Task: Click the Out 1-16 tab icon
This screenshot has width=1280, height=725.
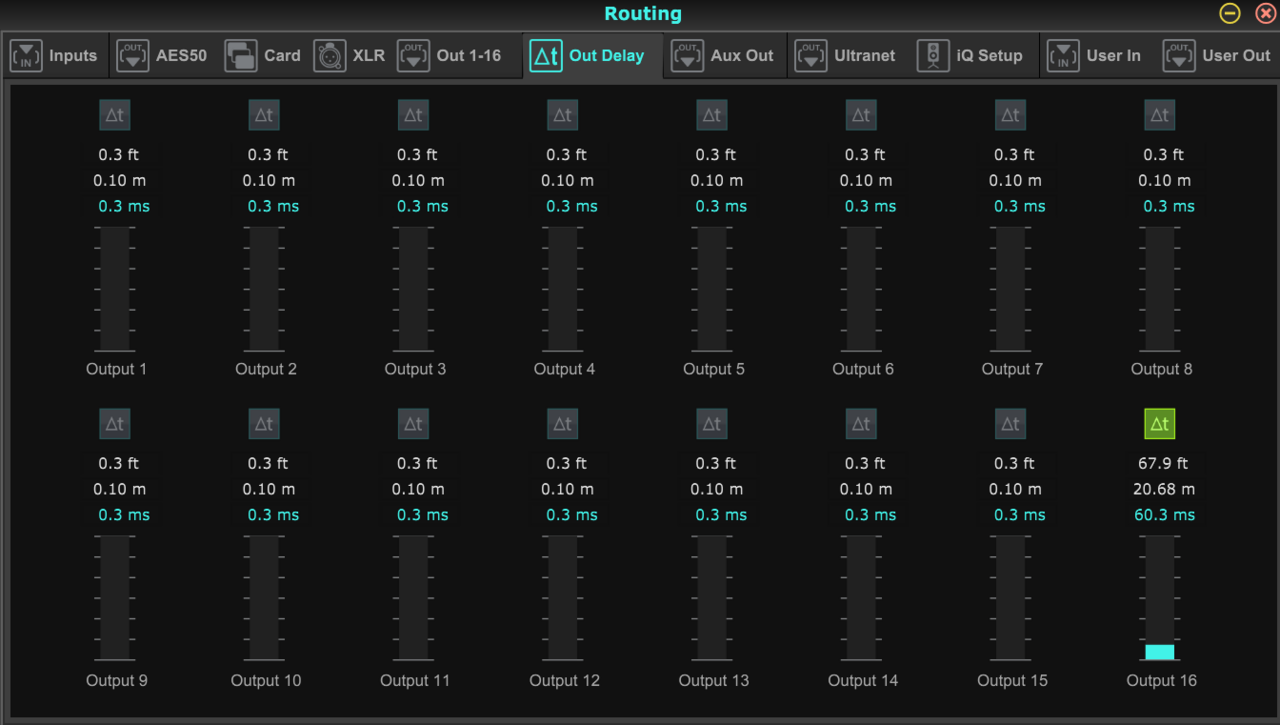Action: [414, 56]
